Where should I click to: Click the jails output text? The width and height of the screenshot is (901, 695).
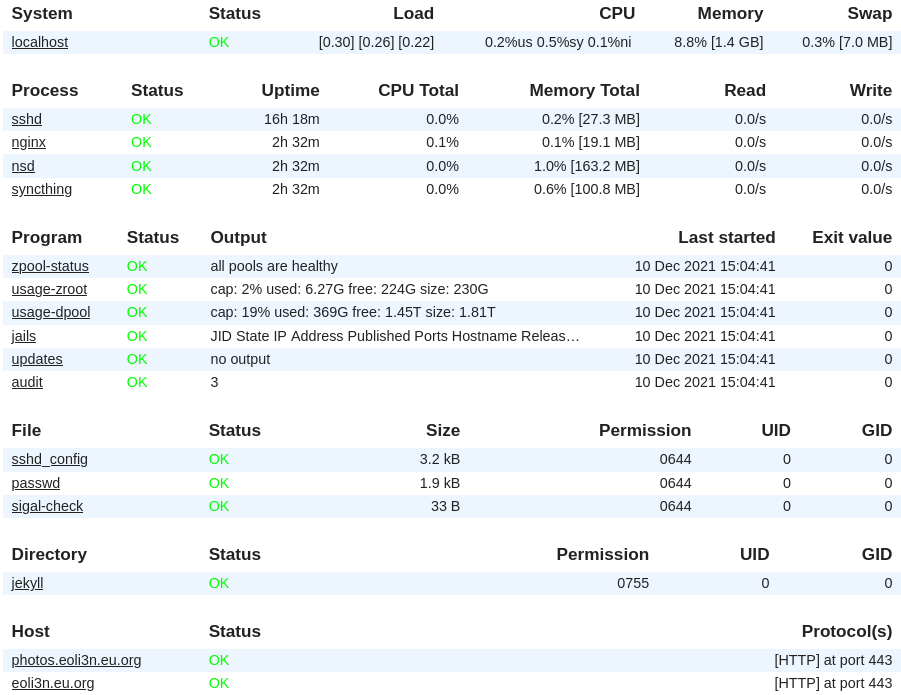coord(395,336)
